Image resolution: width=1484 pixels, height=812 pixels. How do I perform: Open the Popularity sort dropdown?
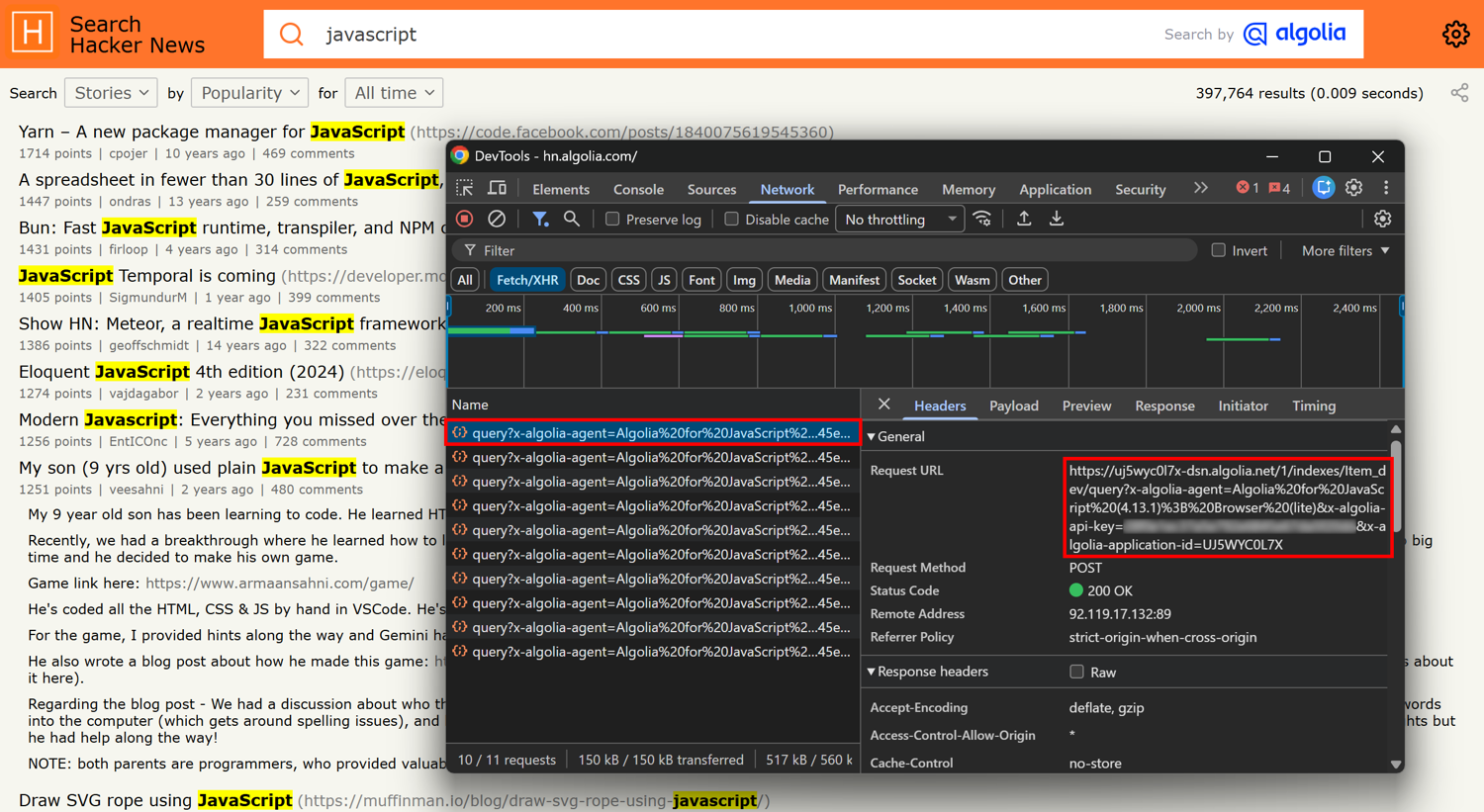[x=249, y=93]
